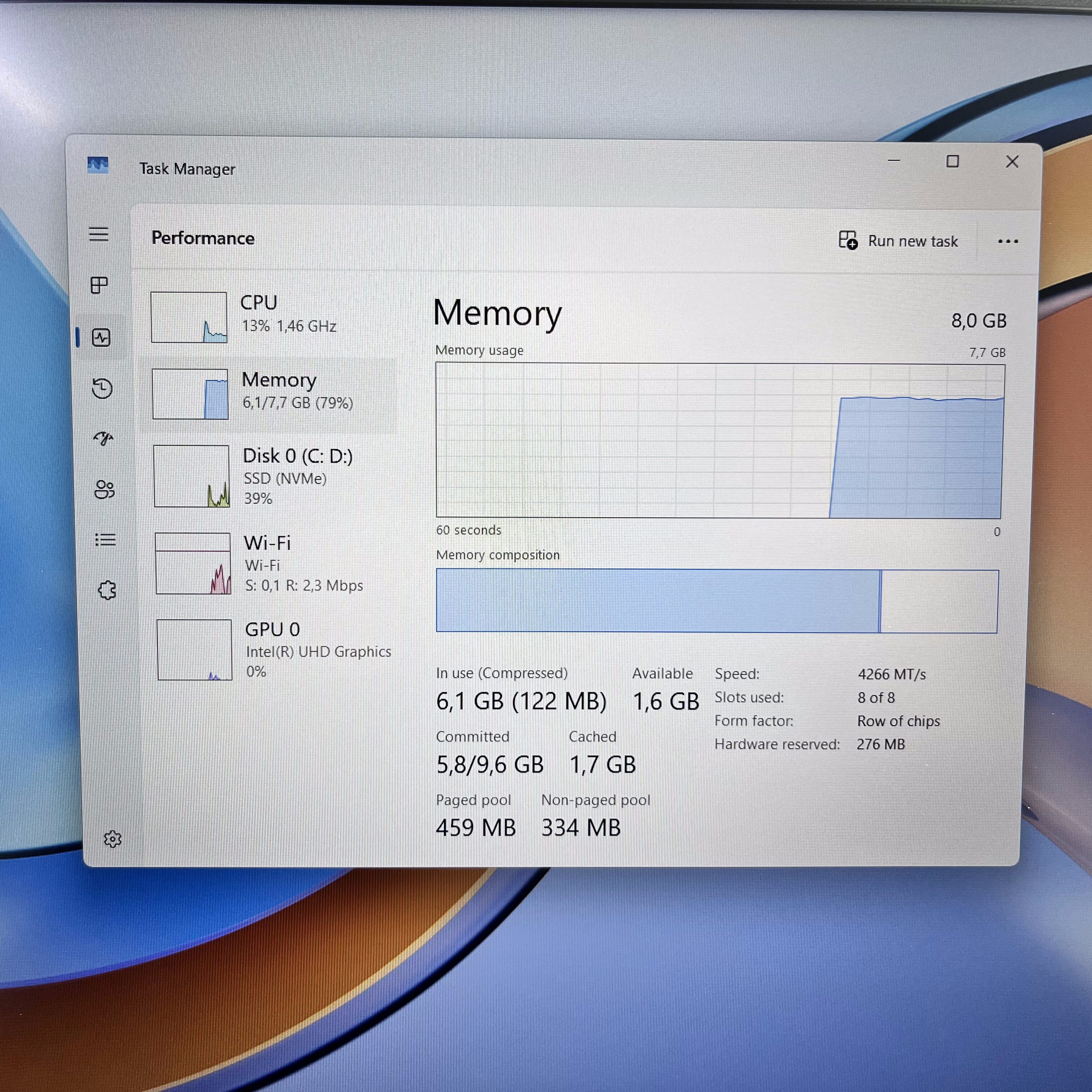Open the Services puzzle icon
The image size is (1092, 1092).
pos(107,591)
